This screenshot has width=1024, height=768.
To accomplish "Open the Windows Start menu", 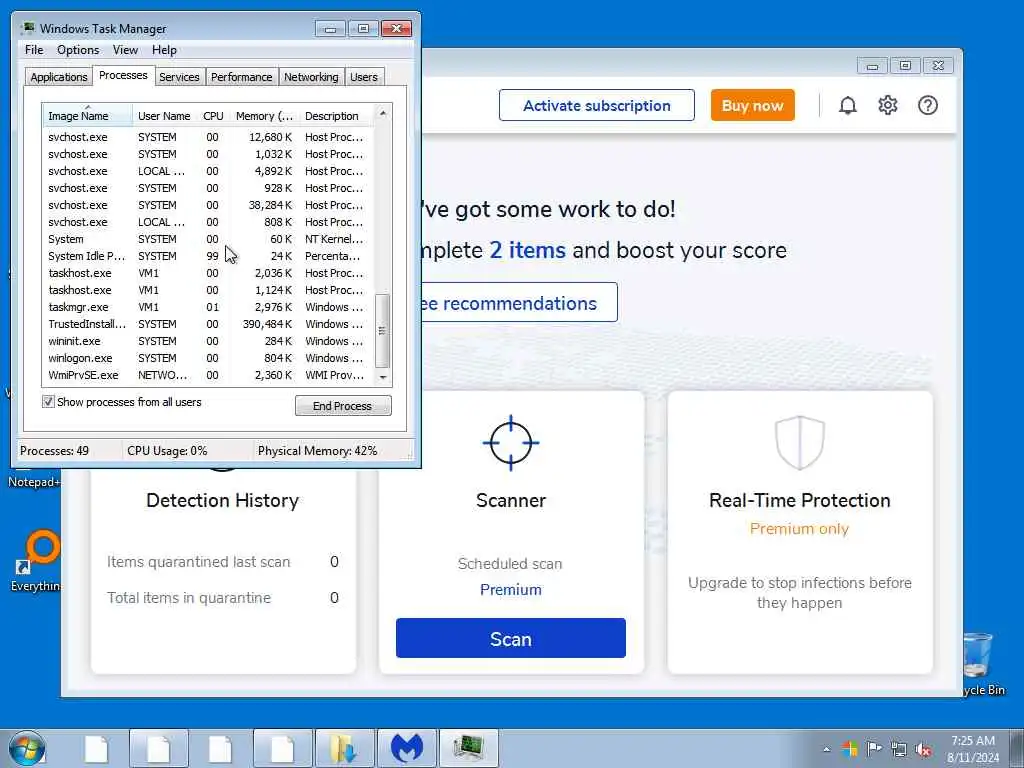I will click(x=27, y=749).
